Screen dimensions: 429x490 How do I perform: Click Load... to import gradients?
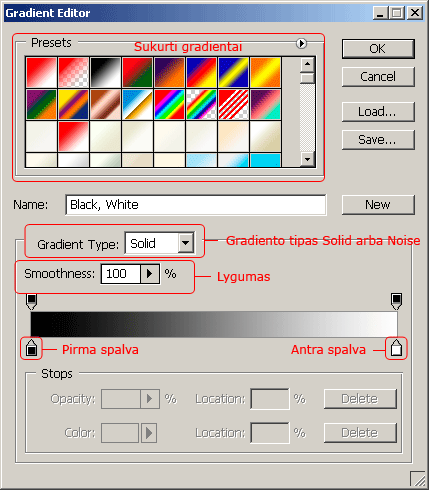(378, 112)
